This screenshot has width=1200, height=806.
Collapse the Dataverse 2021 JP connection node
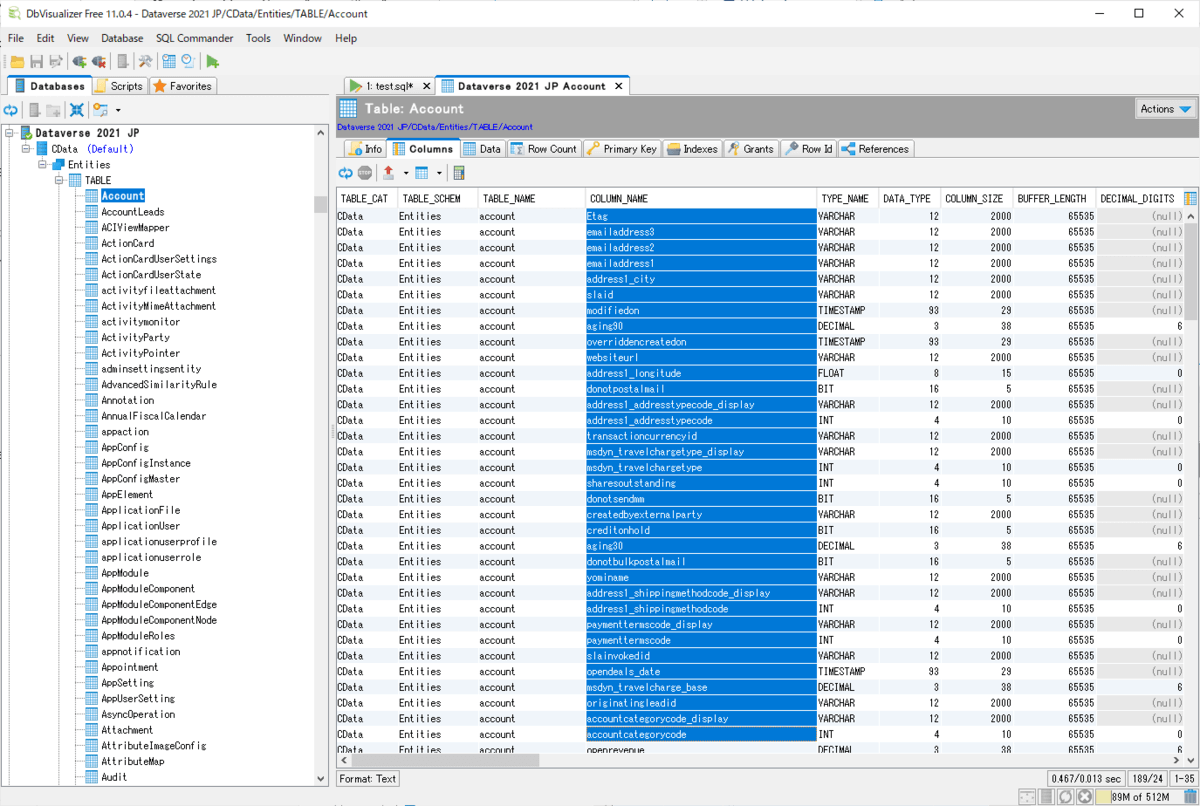coord(10,133)
